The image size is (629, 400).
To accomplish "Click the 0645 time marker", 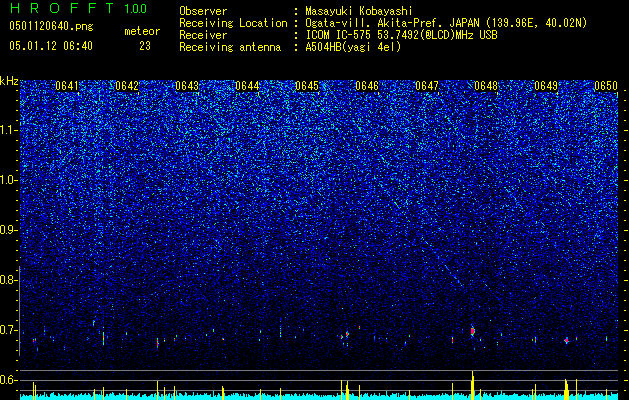I will click(307, 86).
